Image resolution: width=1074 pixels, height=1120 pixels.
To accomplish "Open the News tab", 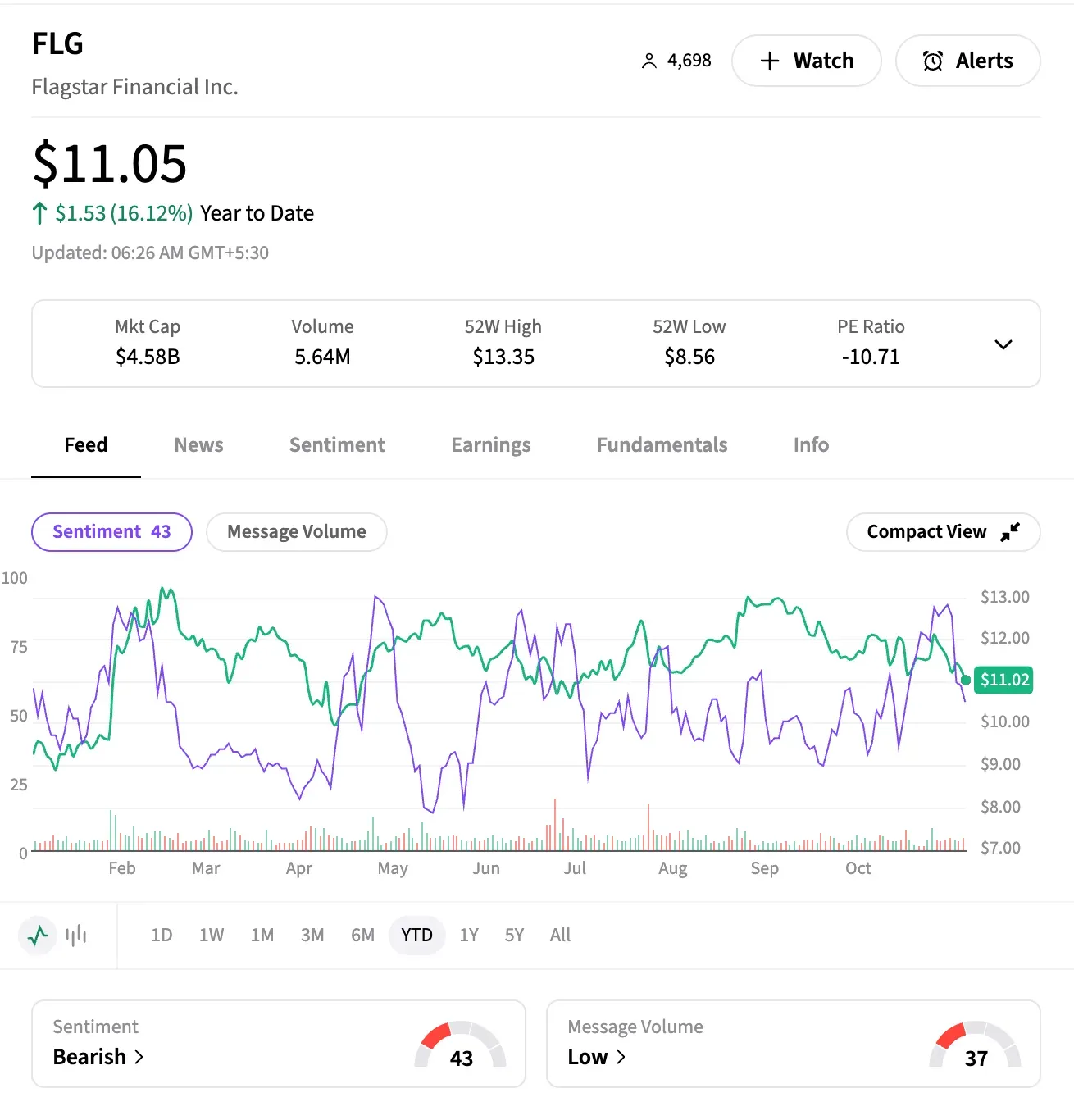I will [198, 445].
